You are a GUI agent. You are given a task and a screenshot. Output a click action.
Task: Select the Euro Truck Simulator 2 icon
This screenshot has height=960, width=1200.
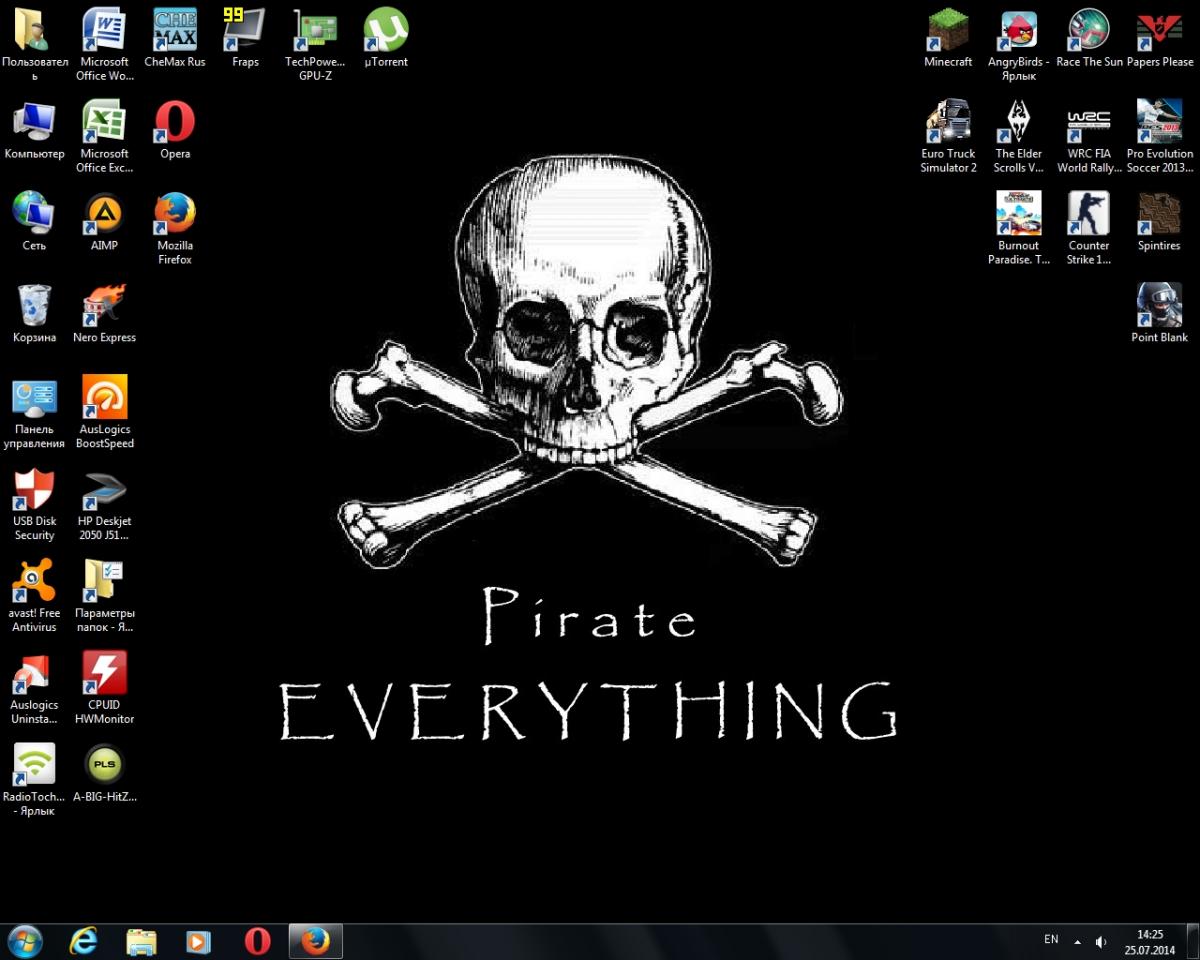click(948, 124)
